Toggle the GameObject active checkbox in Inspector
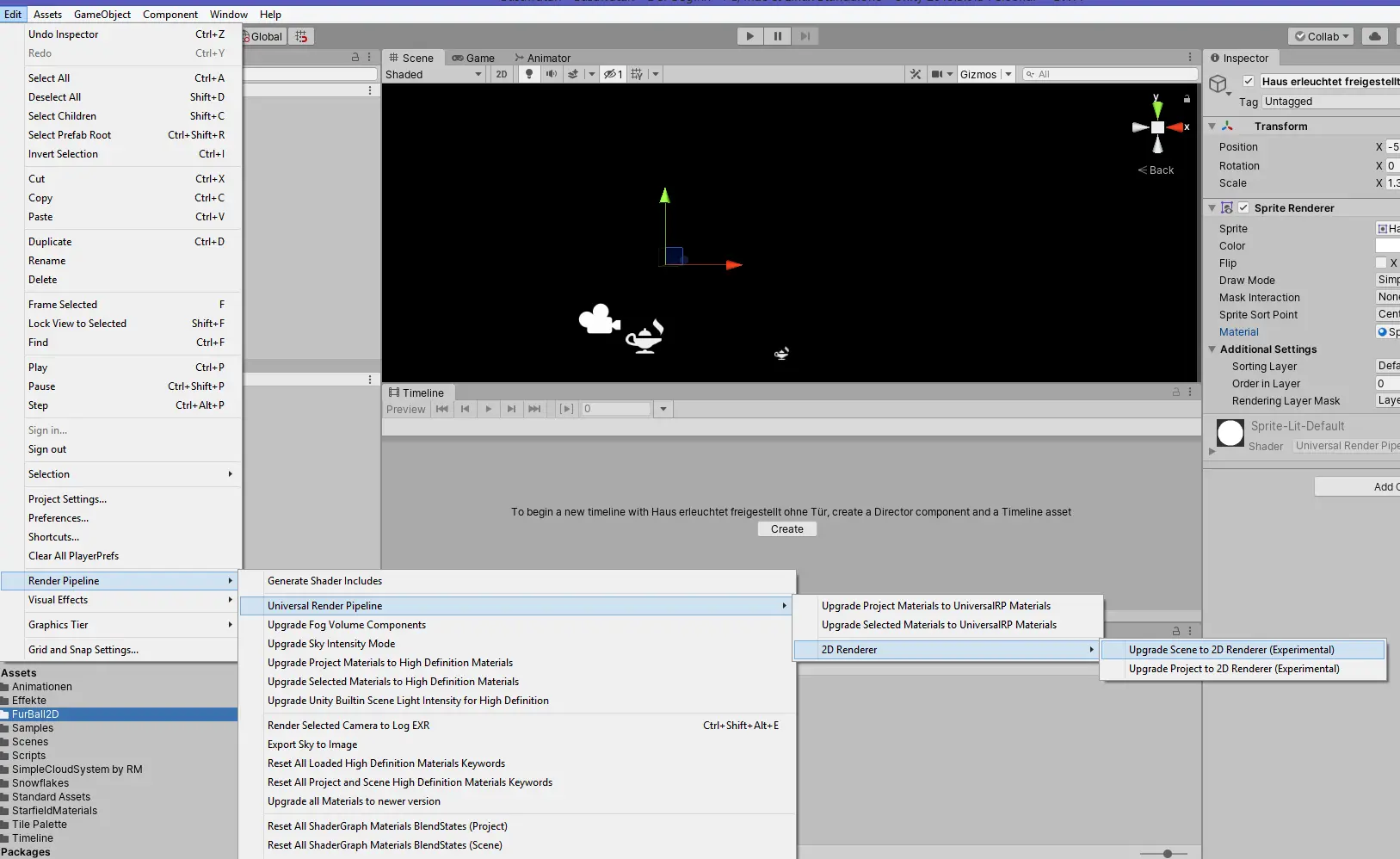 1249,81
